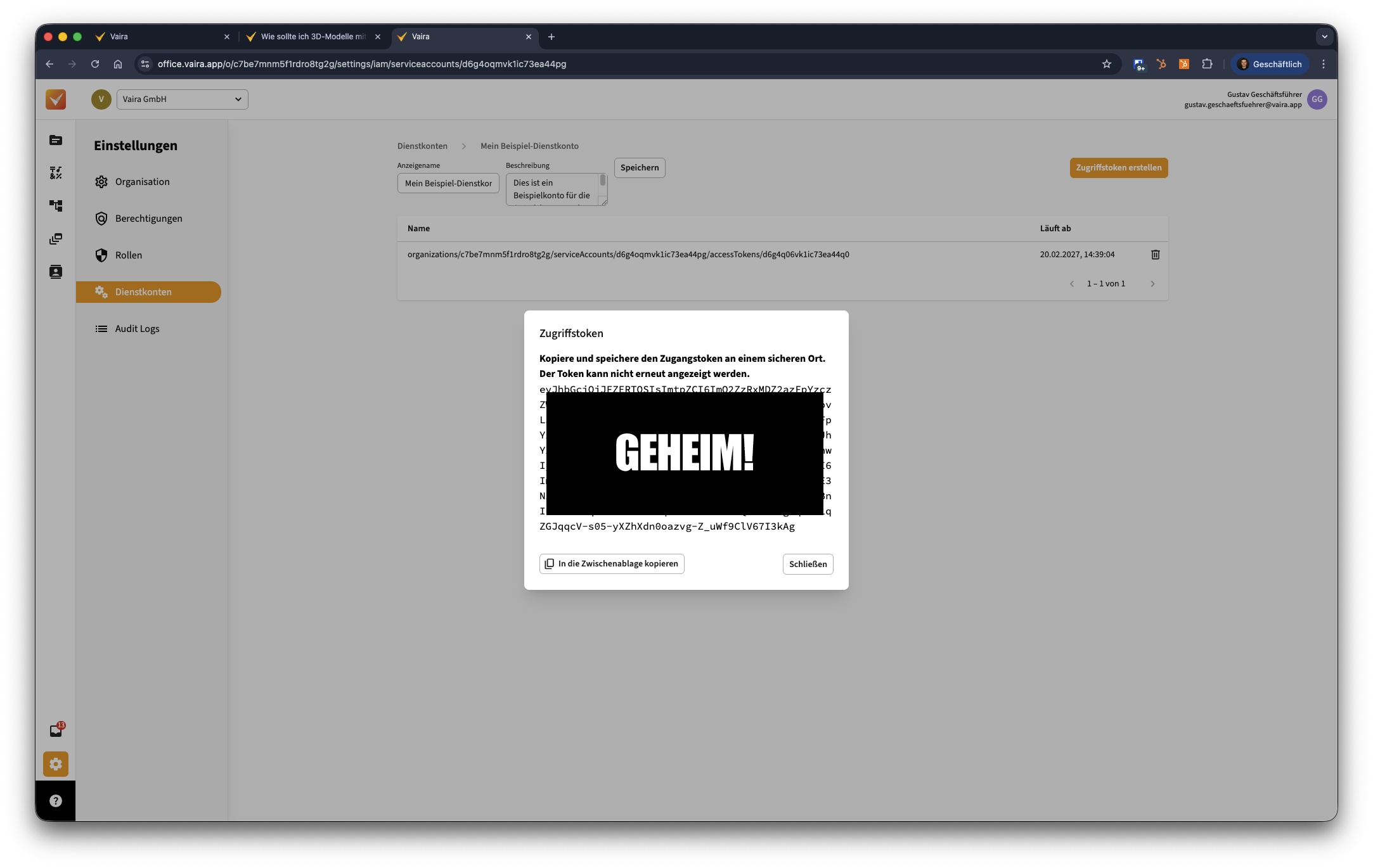Open the Berechtigungen settings section
This screenshot has height=868, width=1373.
pos(148,219)
